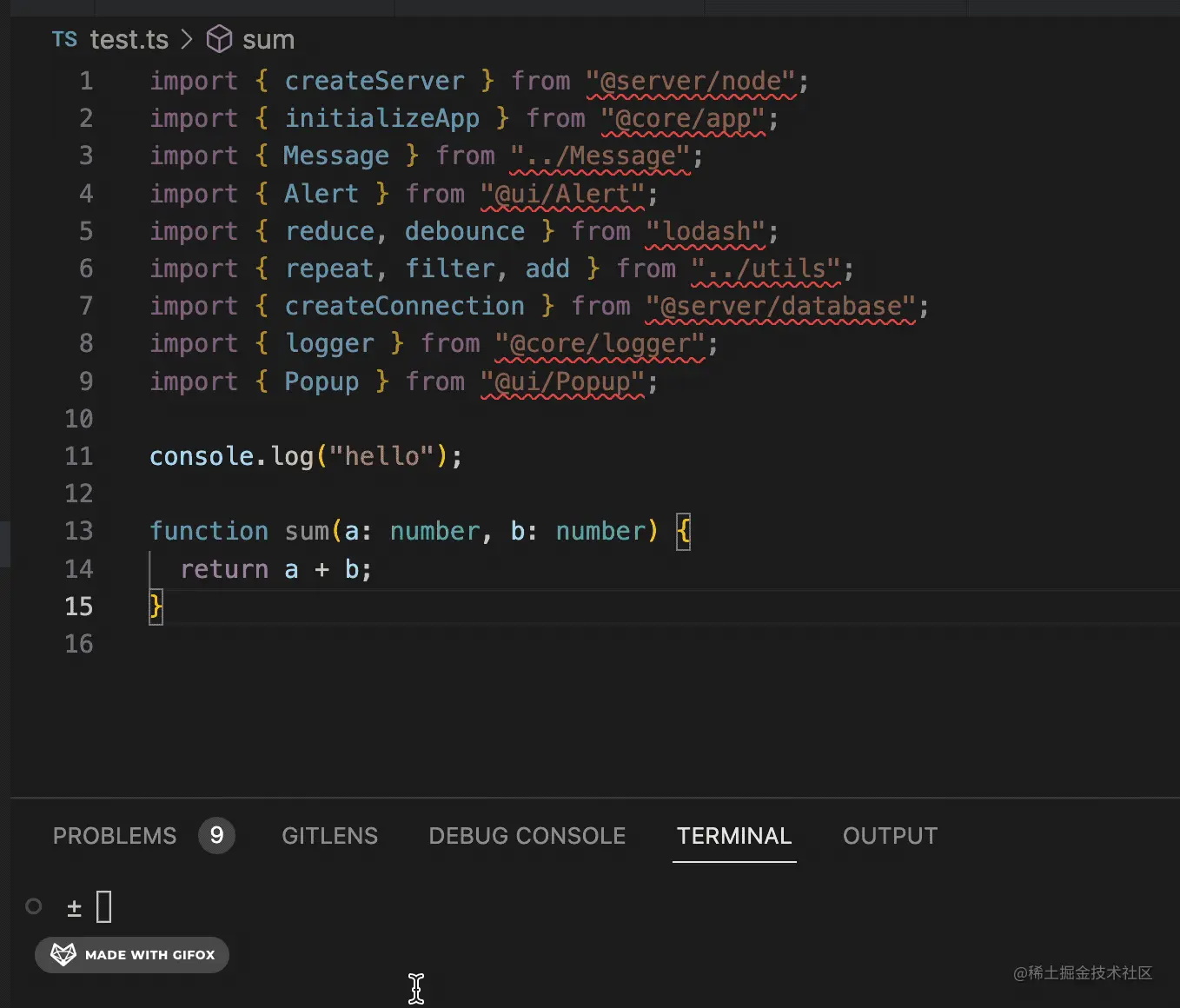This screenshot has height=1008, width=1180.
Task: Switch to the OUTPUT tab
Action: (x=890, y=836)
